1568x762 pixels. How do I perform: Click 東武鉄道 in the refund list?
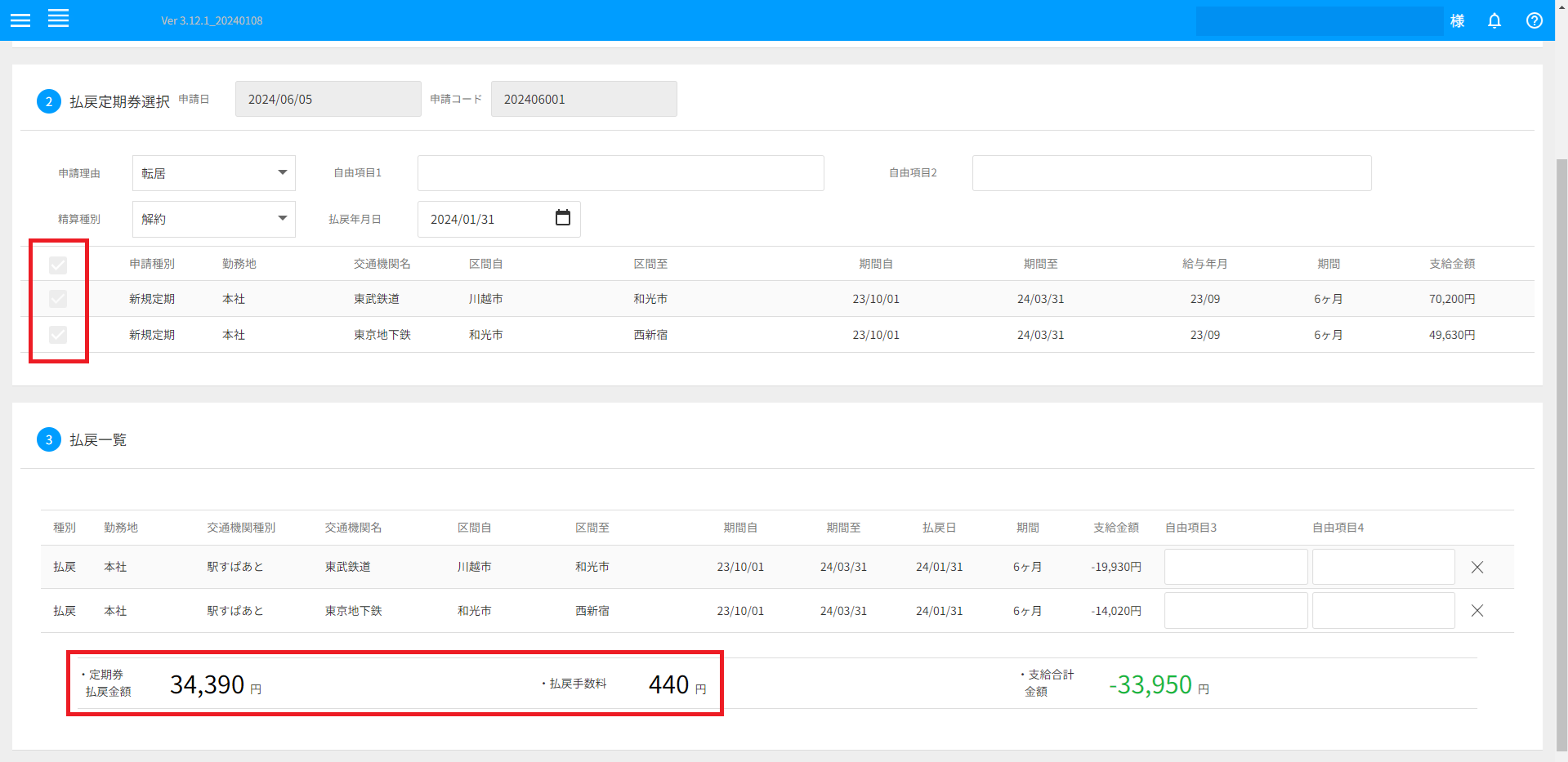click(348, 567)
